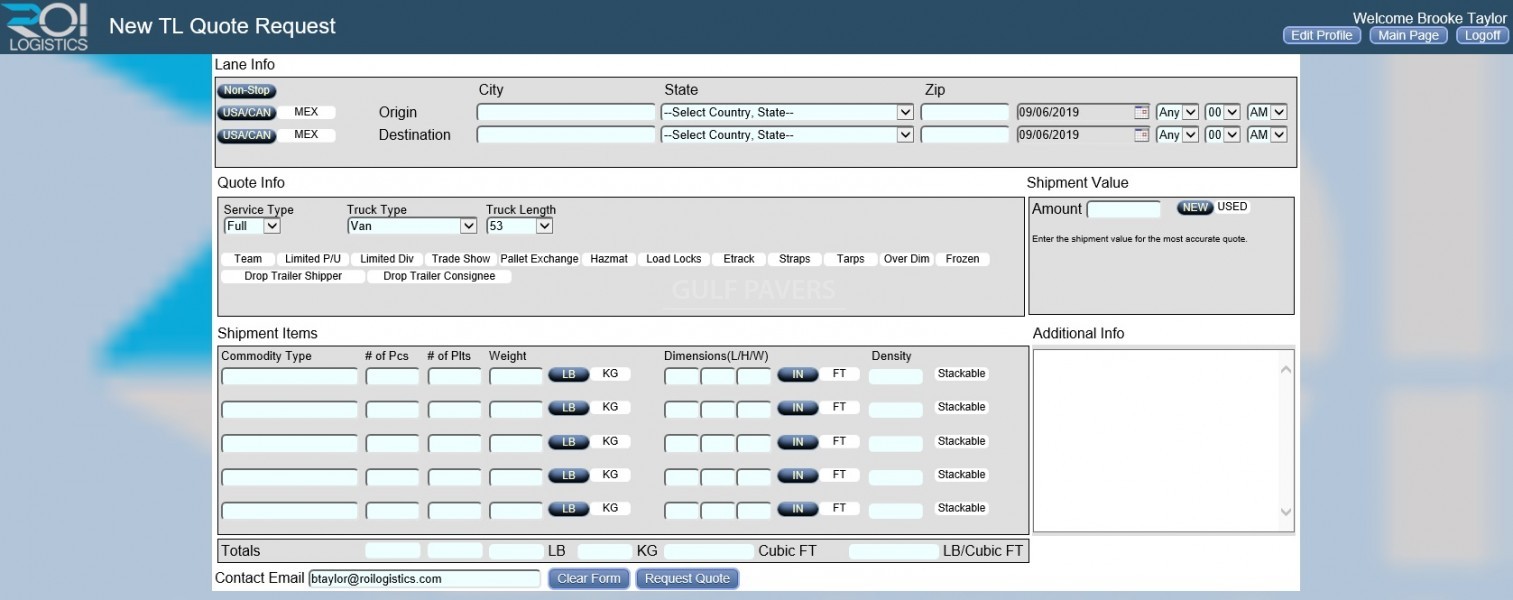This screenshot has width=1513, height=600.
Task: Enable Over Dim option
Action: (x=907, y=259)
